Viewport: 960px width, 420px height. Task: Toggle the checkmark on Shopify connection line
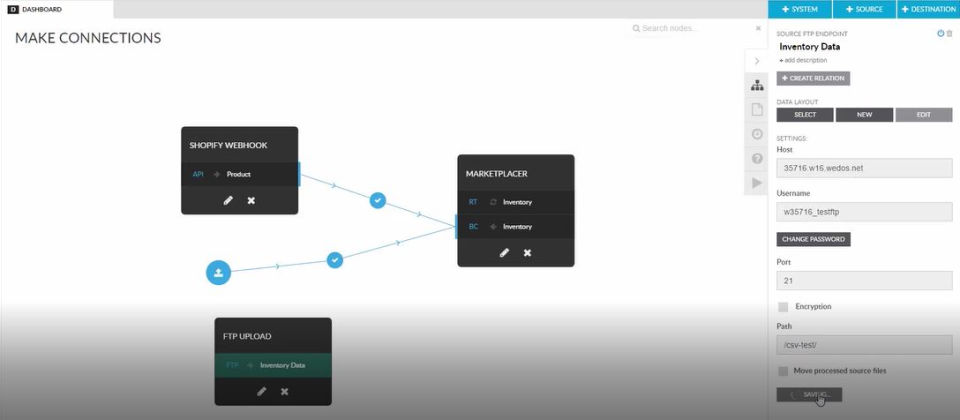click(378, 200)
